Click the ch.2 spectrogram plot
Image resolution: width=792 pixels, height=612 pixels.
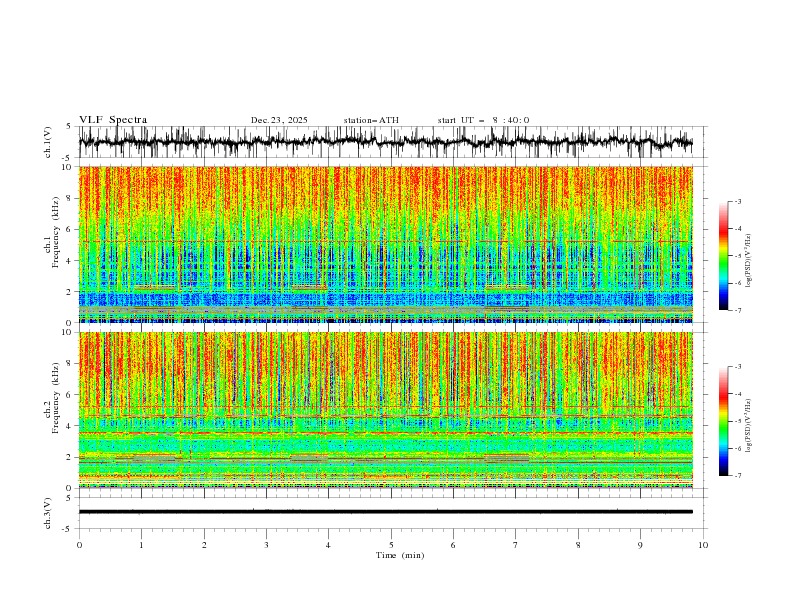coord(386,410)
